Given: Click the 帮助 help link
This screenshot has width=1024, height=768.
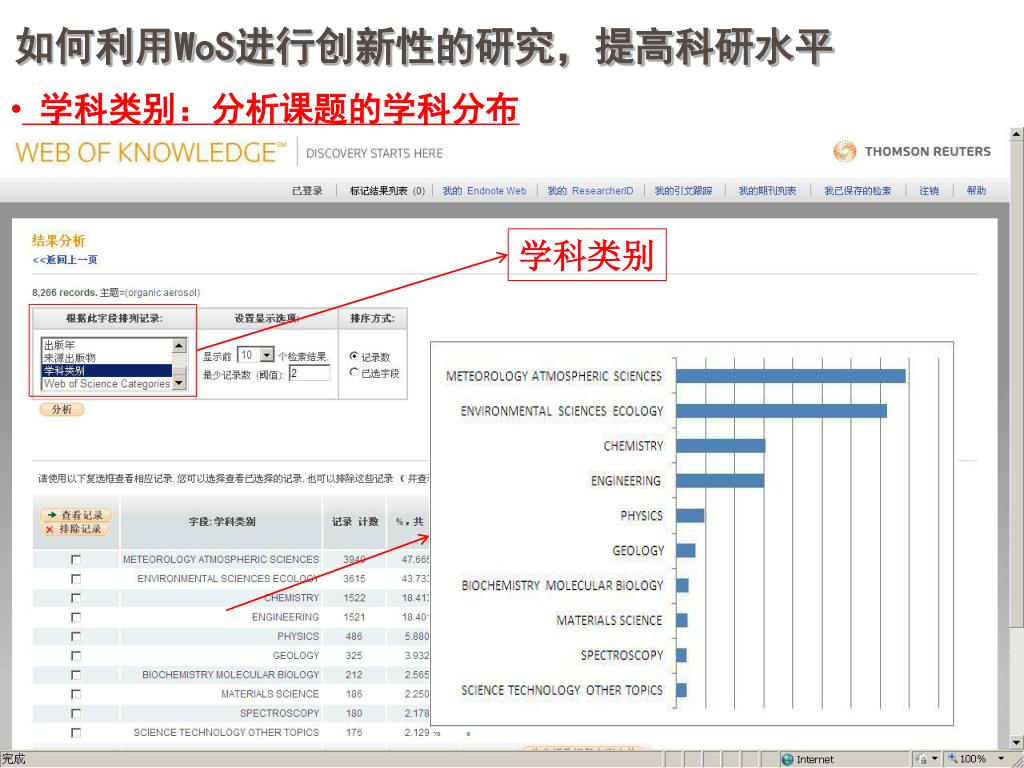Looking at the screenshot, I should [976, 191].
